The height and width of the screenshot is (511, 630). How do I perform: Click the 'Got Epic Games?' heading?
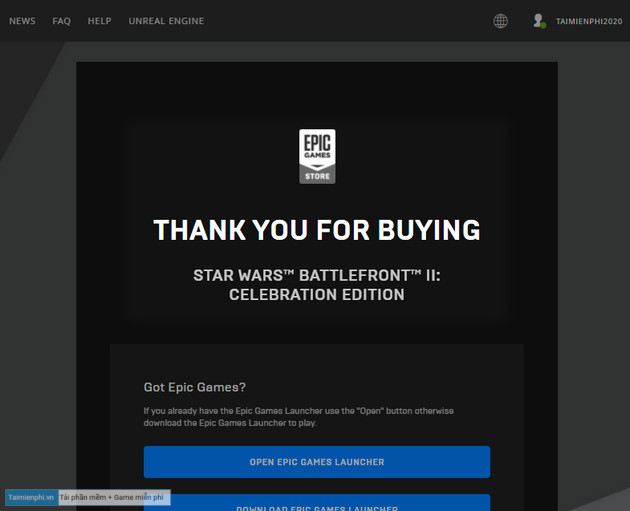tap(194, 387)
